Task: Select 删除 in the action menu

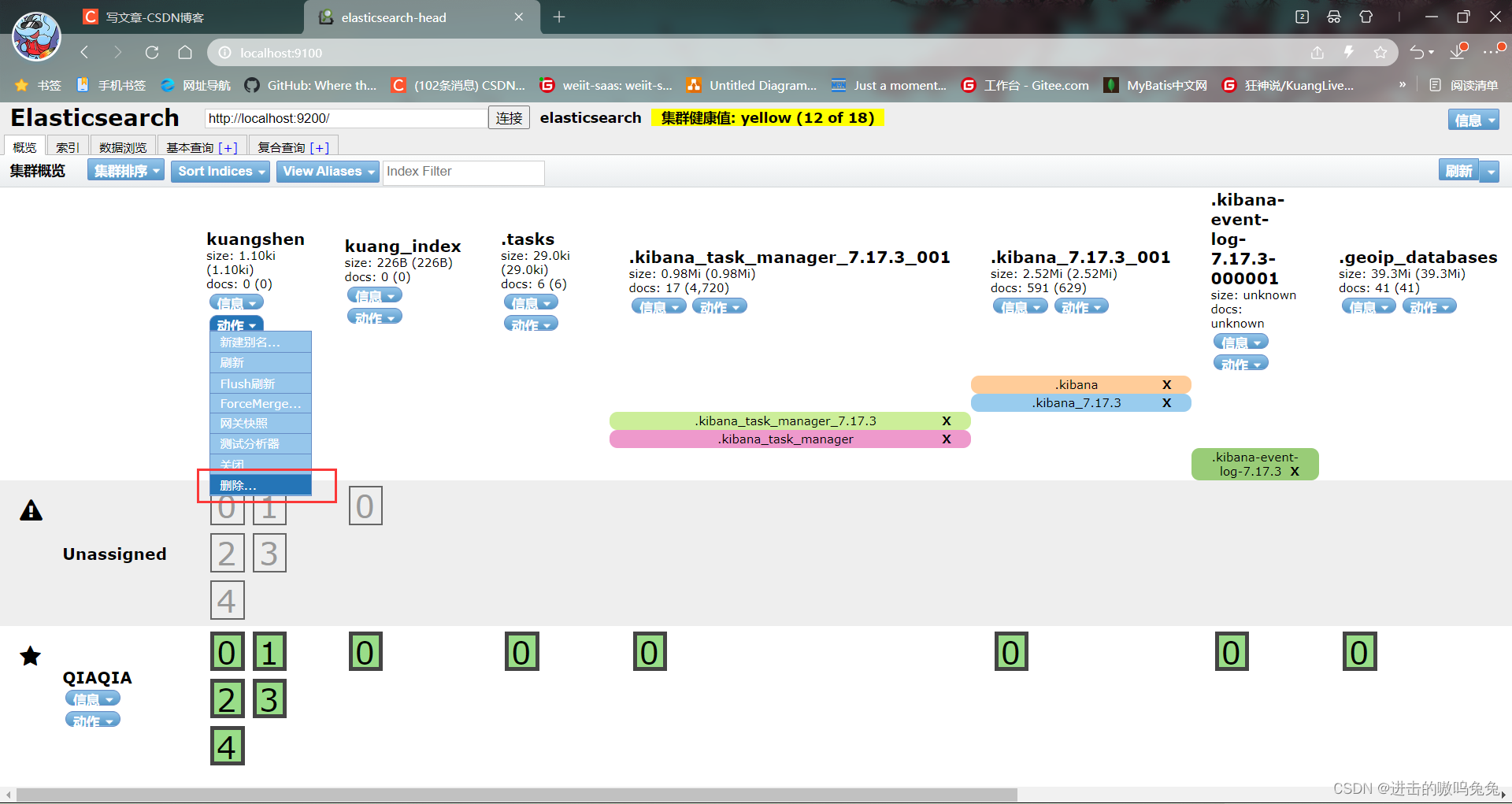Action: [261, 485]
